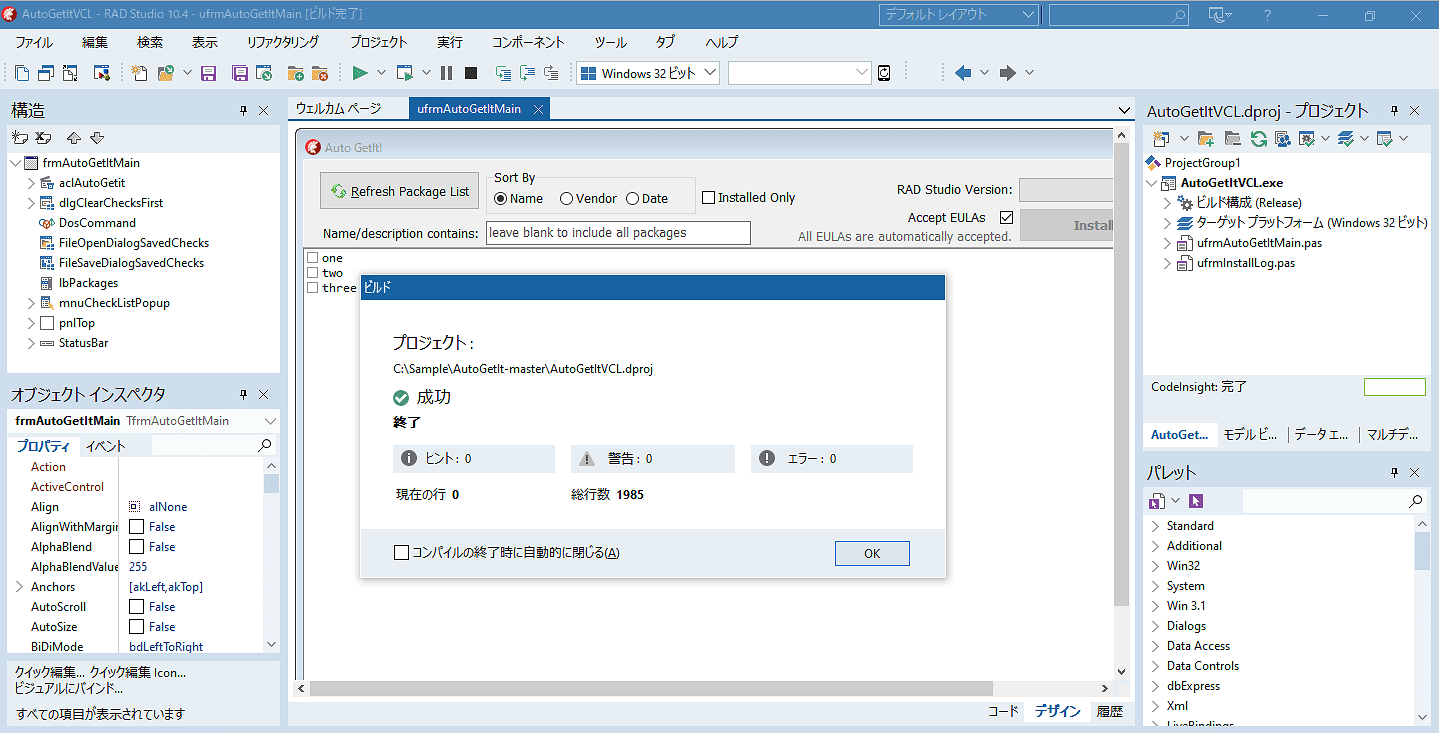This screenshot has width=1439, height=733.
Task: Select the Date sort radio button
Action: click(632, 198)
